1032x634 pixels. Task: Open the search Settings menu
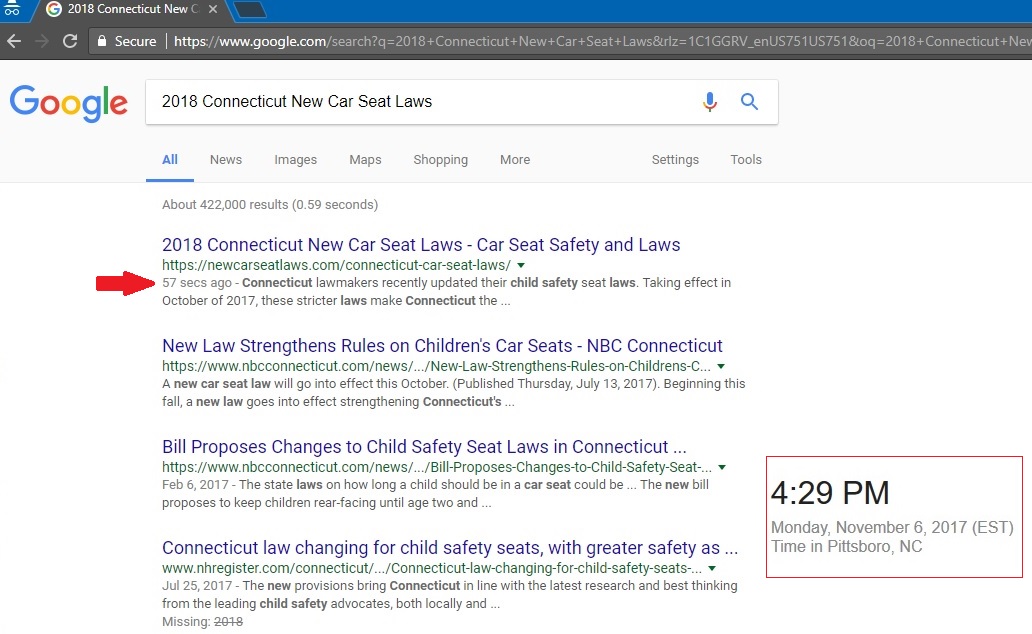click(675, 159)
